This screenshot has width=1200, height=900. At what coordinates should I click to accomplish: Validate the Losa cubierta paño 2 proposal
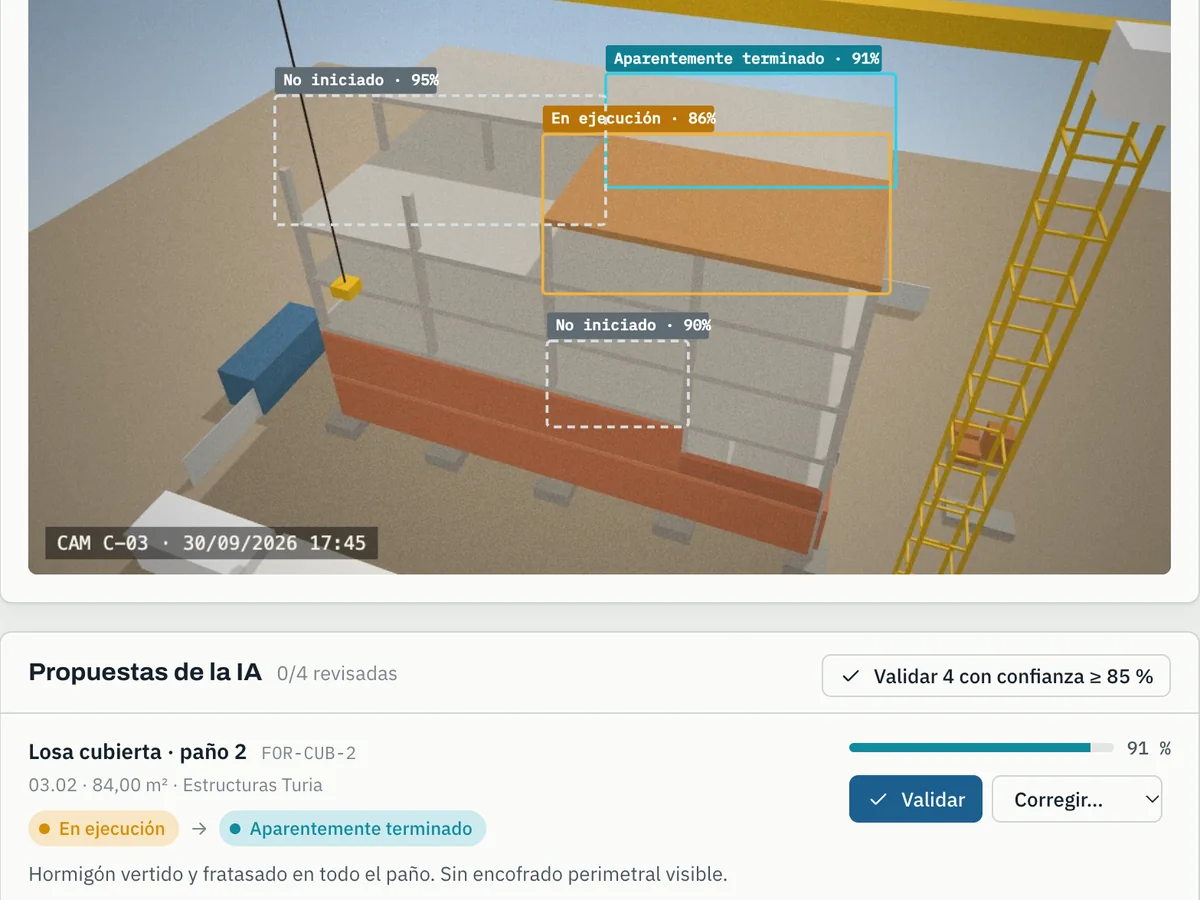tap(915, 799)
